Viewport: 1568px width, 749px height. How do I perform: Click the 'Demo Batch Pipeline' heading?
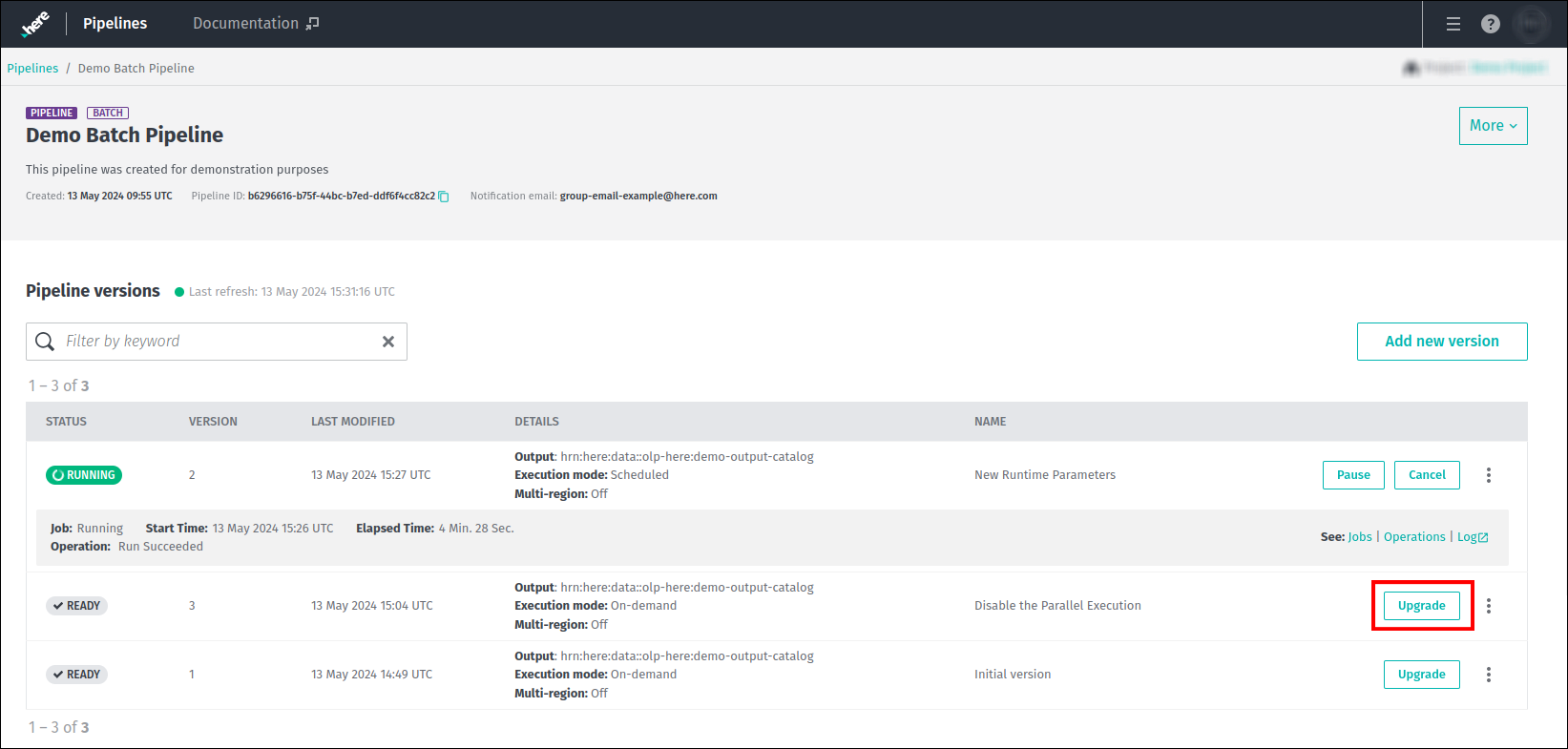(x=124, y=135)
